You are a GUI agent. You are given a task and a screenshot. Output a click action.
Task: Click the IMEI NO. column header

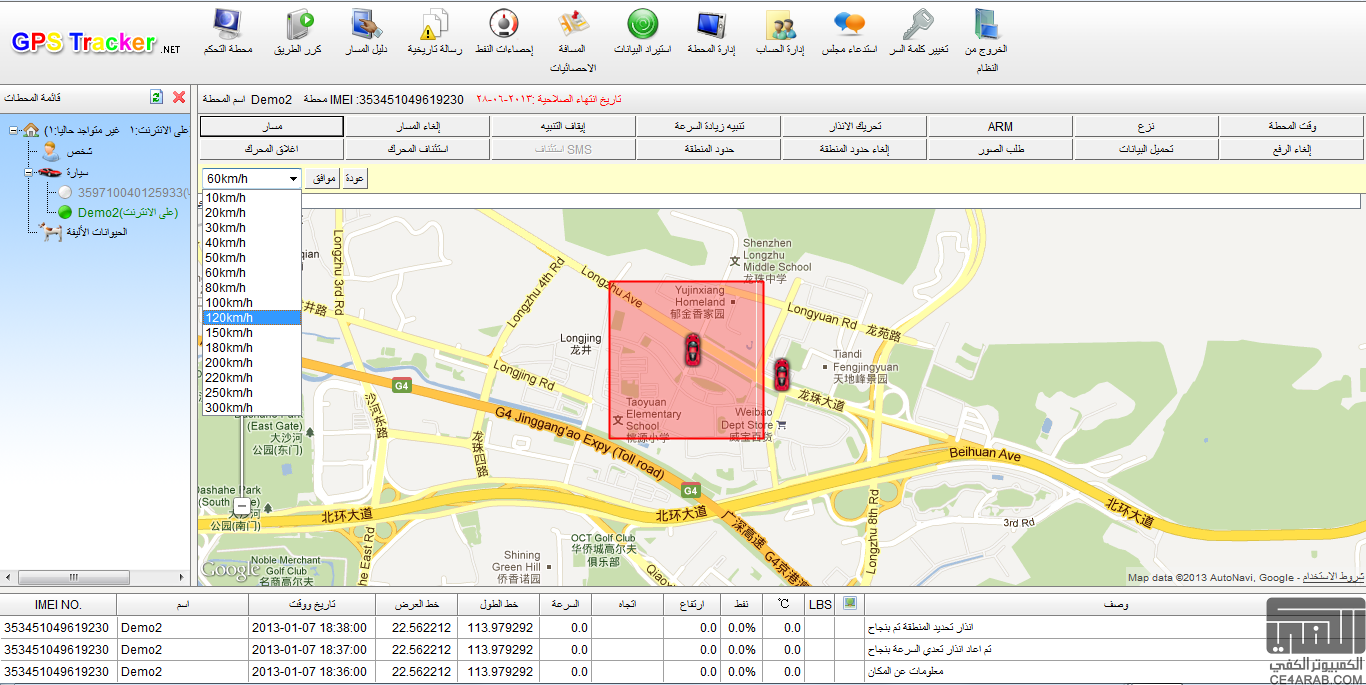click(x=58, y=604)
